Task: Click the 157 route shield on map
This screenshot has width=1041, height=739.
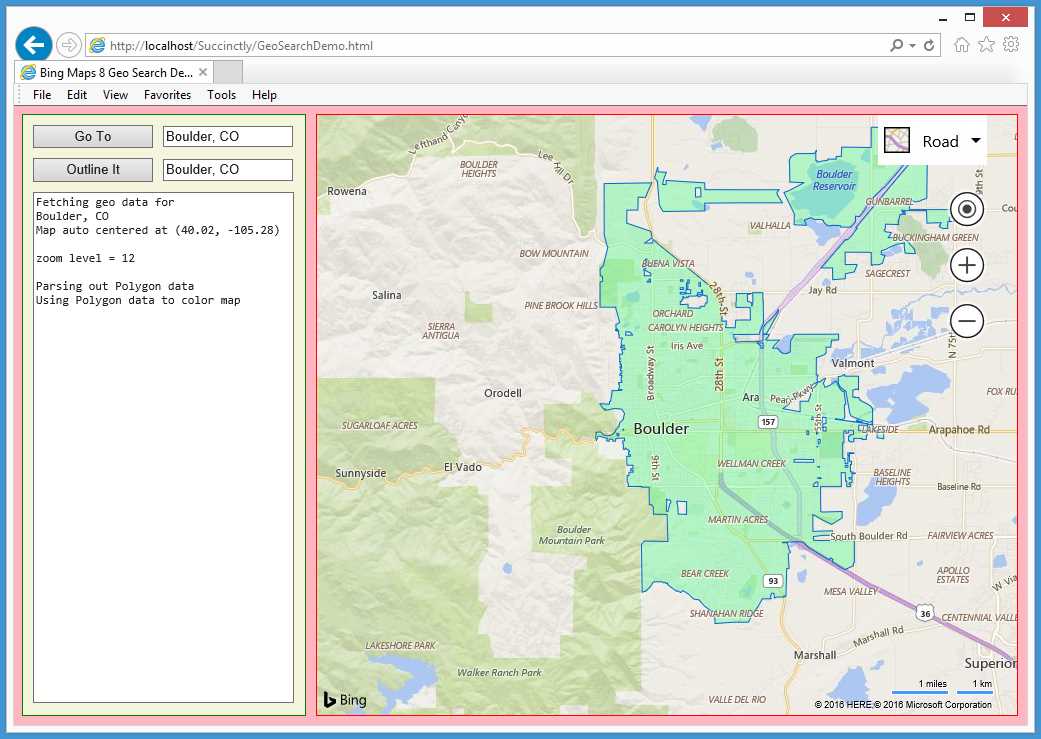Action: (768, 422)
